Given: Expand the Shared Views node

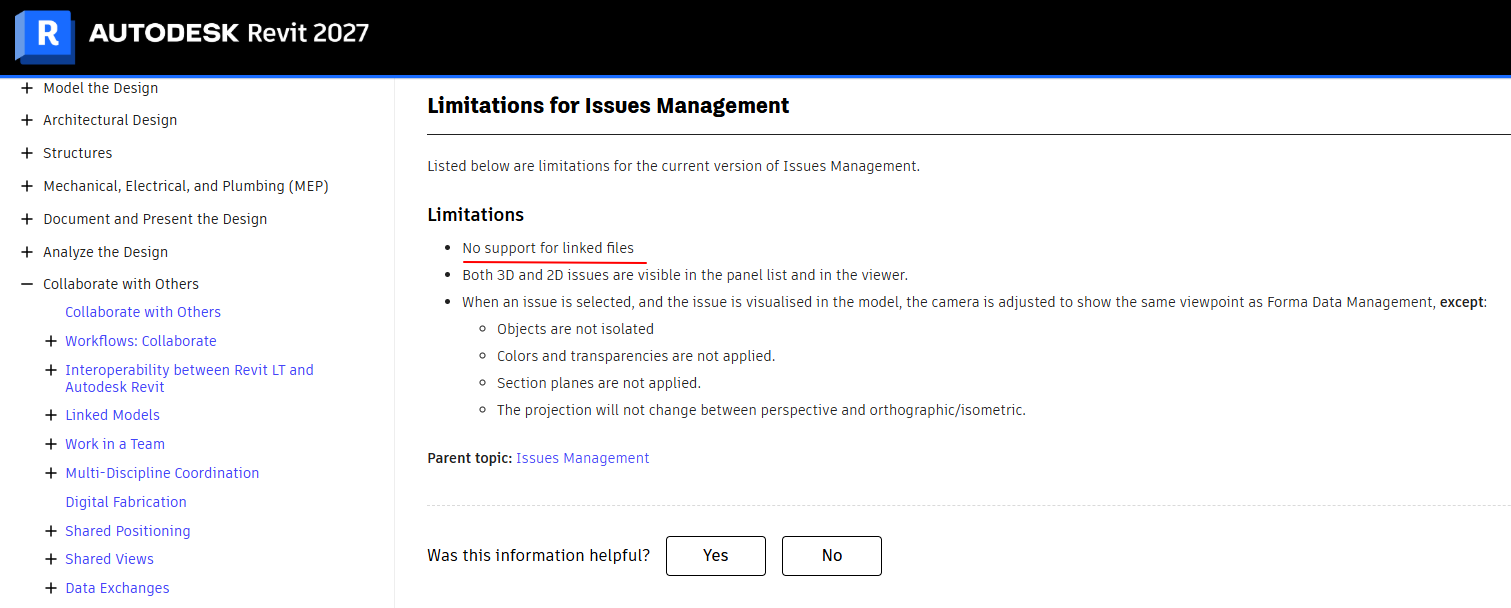Looking at the screenshot, I should (x=51, y=559).
